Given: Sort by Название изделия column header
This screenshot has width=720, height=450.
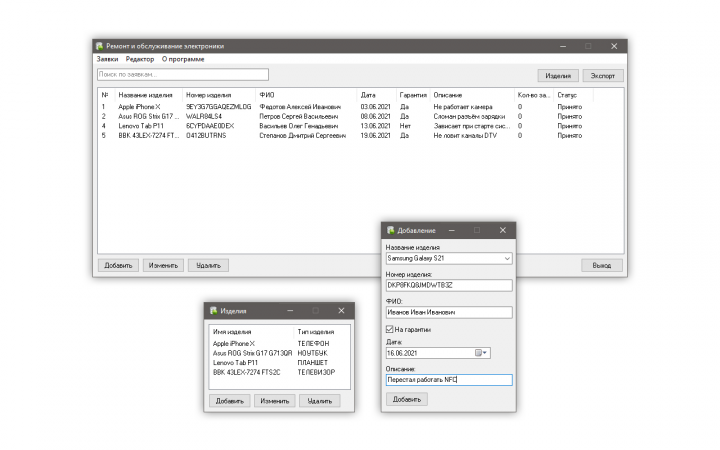Looking at the screenshot, I should [x=148, y=95].
